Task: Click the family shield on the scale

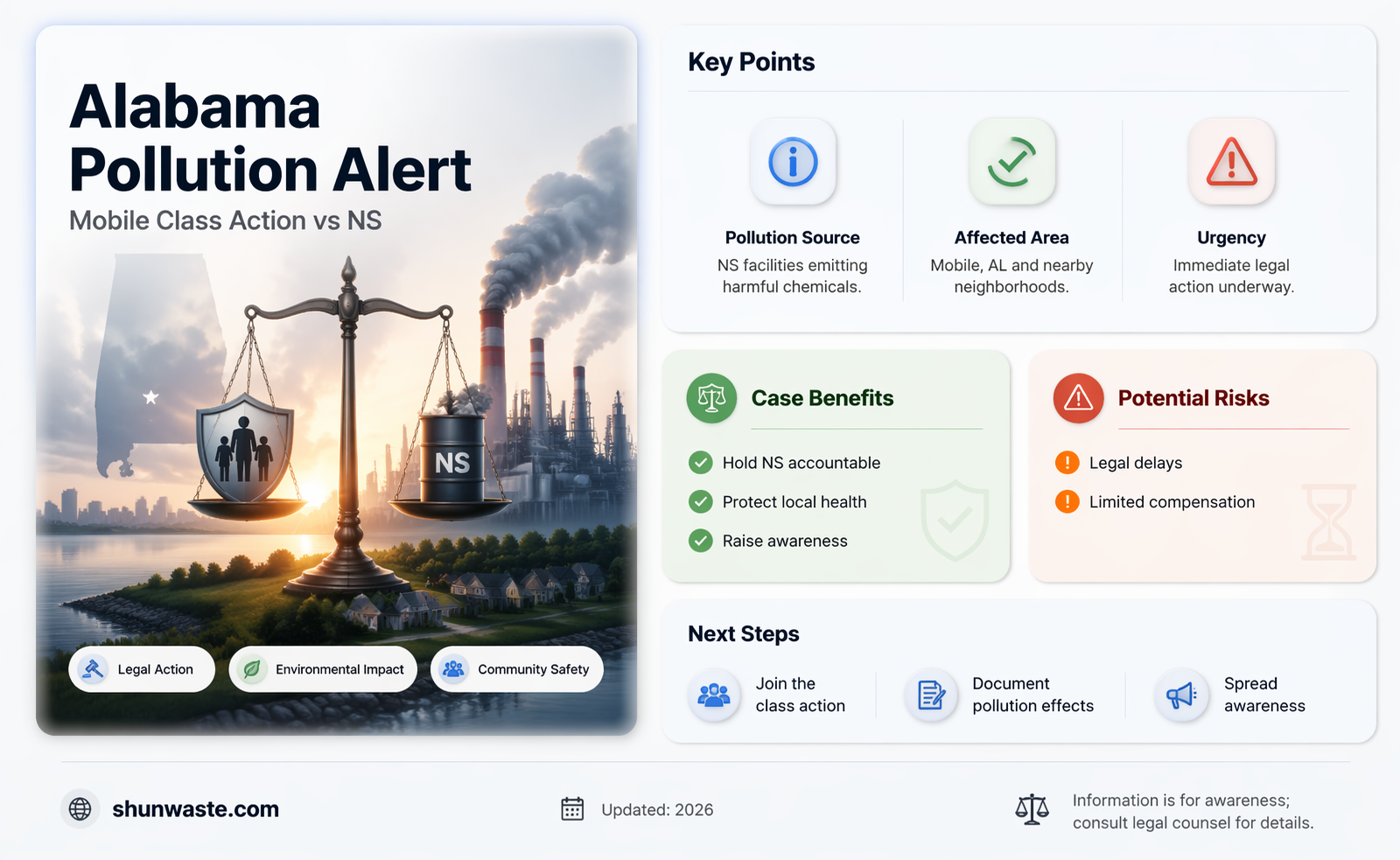Action: 244,448
